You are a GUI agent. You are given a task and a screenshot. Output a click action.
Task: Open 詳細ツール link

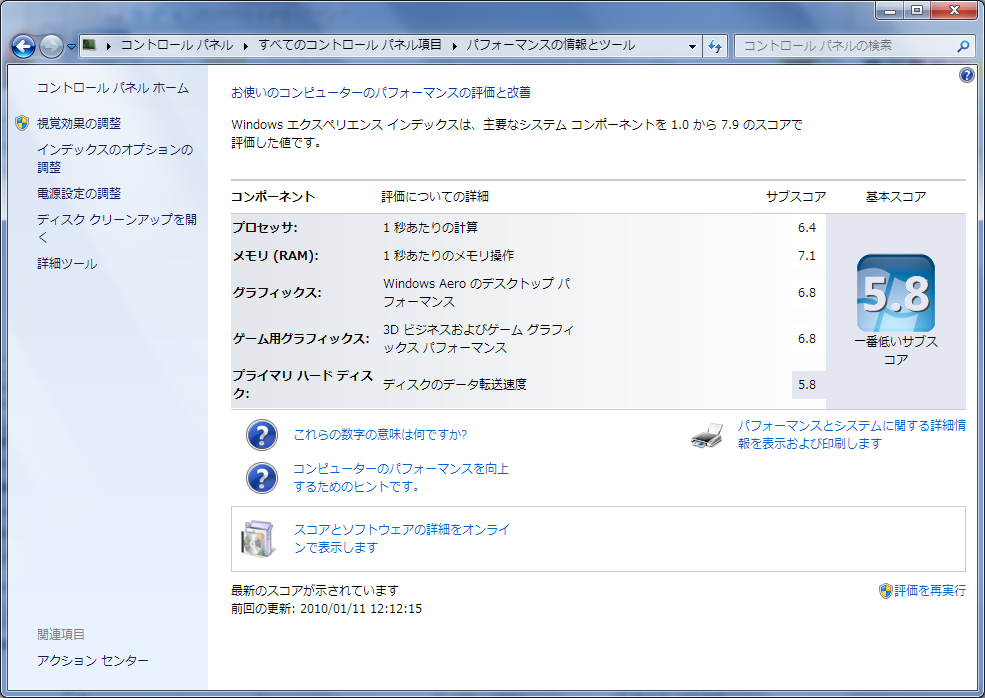tap(67, 264)
